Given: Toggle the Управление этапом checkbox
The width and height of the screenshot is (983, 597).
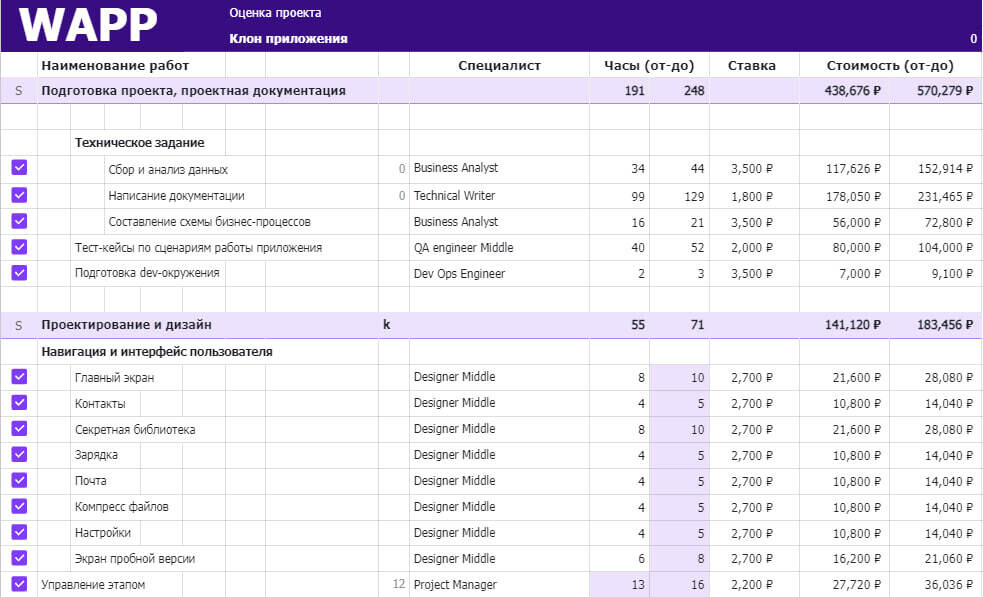Looking at the screenshot, I should point(19,583).
